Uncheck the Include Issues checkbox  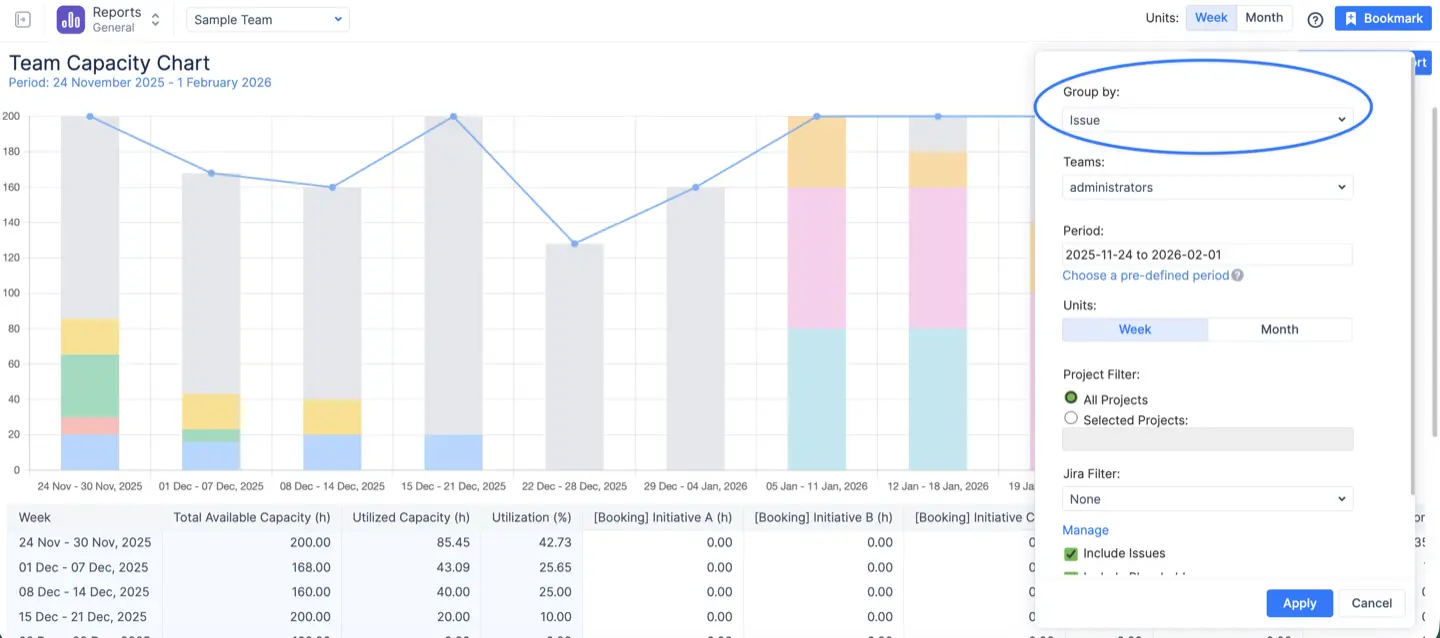(1070, 553)
